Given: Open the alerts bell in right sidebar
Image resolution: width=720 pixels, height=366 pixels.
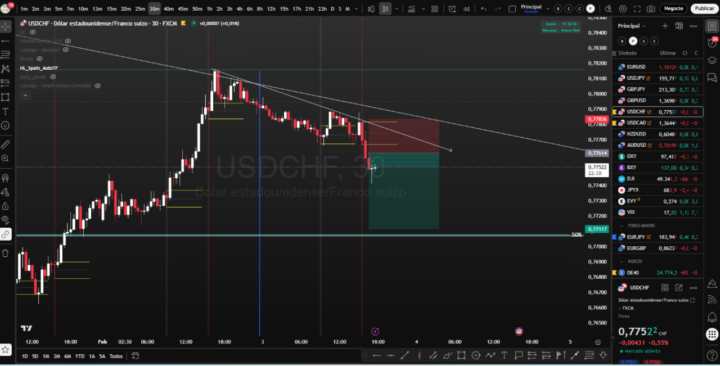Looking at the screenshot, I should point(712,316).
